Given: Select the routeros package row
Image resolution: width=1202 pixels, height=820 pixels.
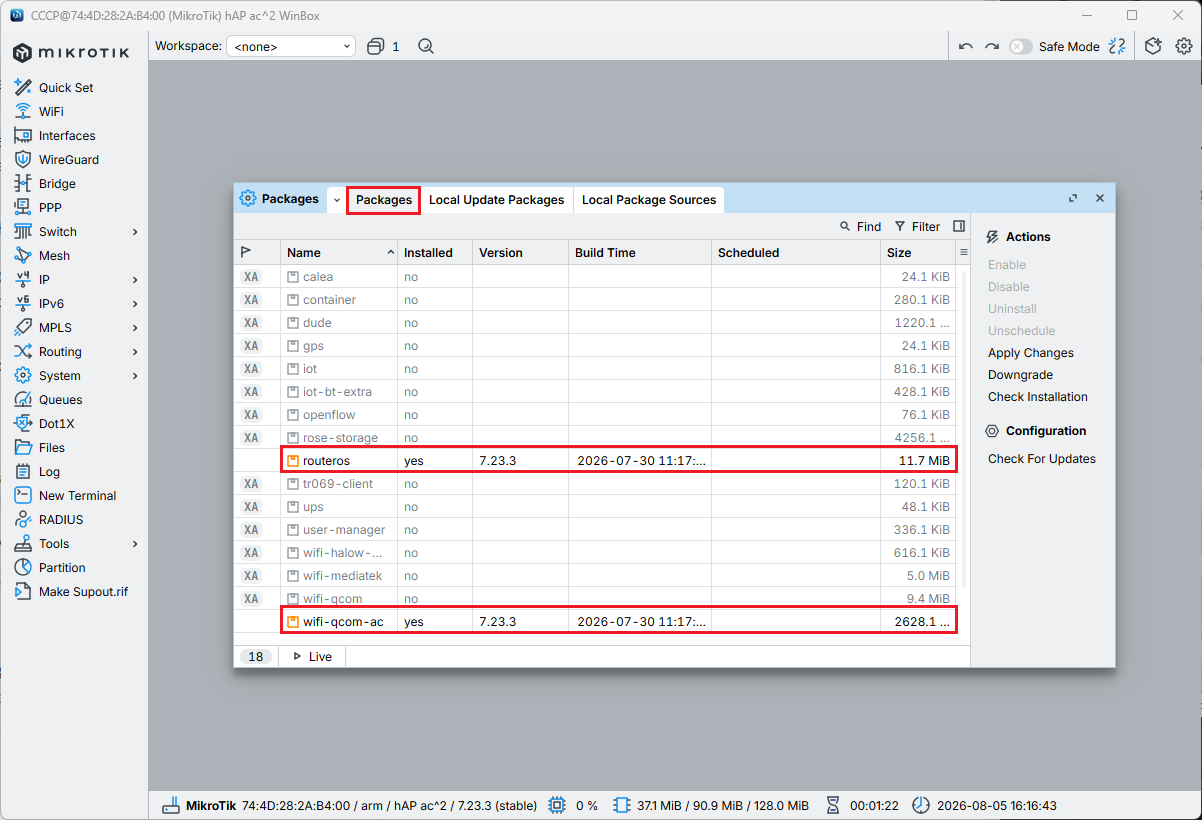Looking at the screenshot, I should pos(595,461).
